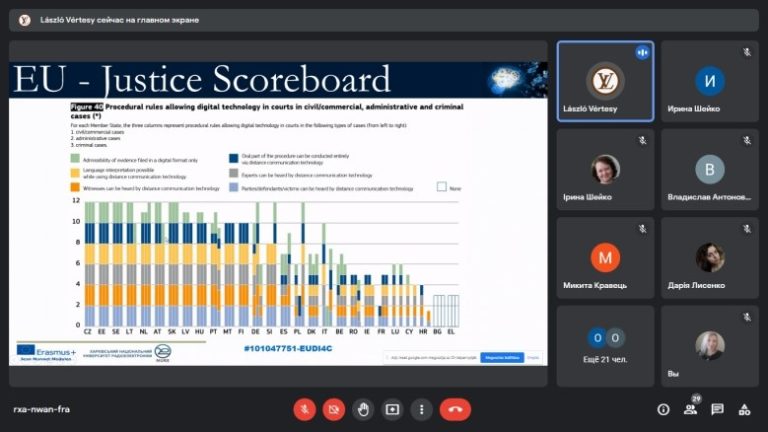The width and height of the screenshot is (768, 432).
Task: Click the green legend swatch for admissibility of evidence
Action: coord(75,158)
